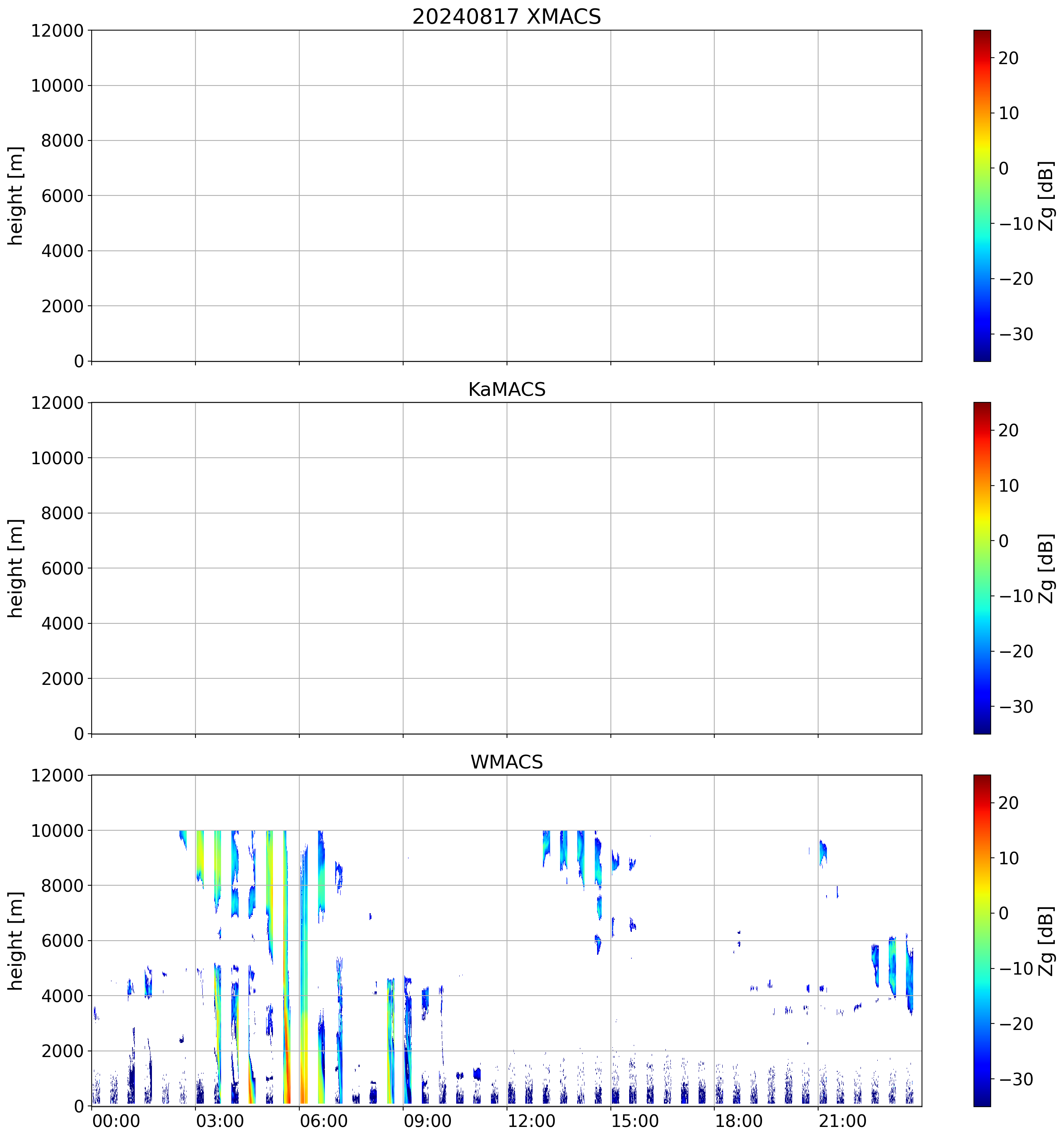Click the empty XMACS plot area

pyautogui.click(x=507, y=195)
